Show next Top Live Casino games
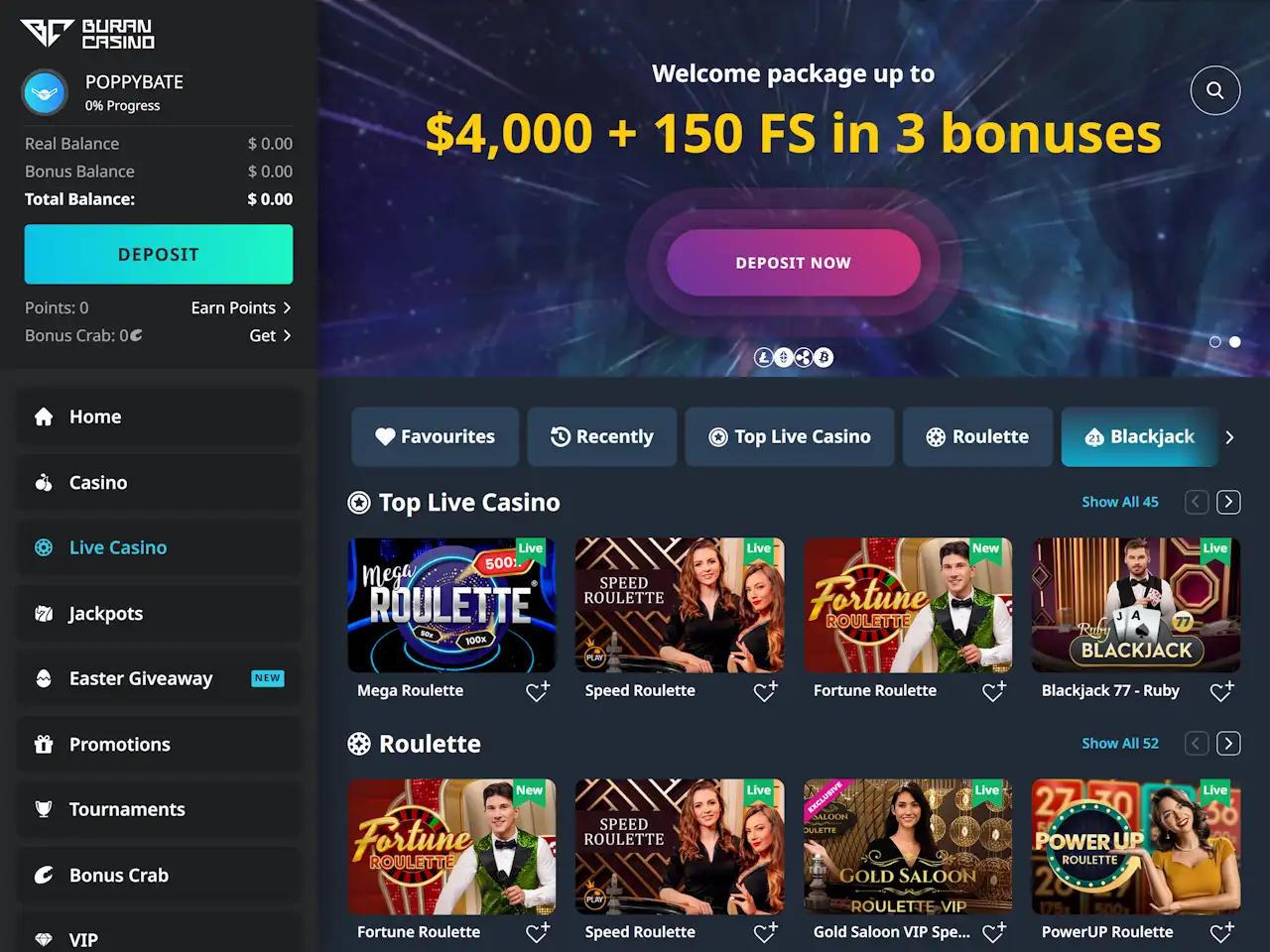This screenshot has width=1270, height=952. click(1228, 502)
